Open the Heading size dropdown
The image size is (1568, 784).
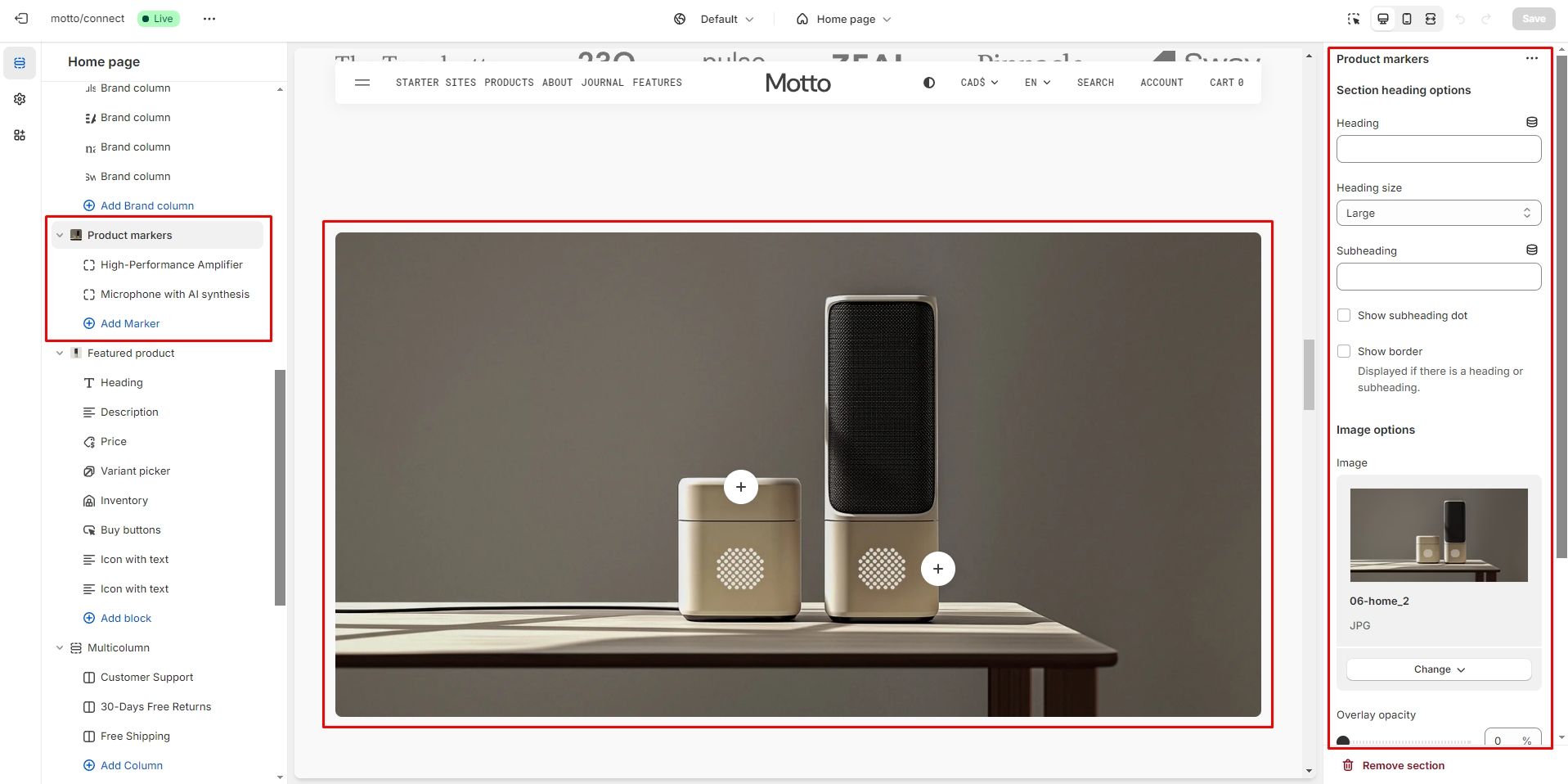coord(1438,214)
